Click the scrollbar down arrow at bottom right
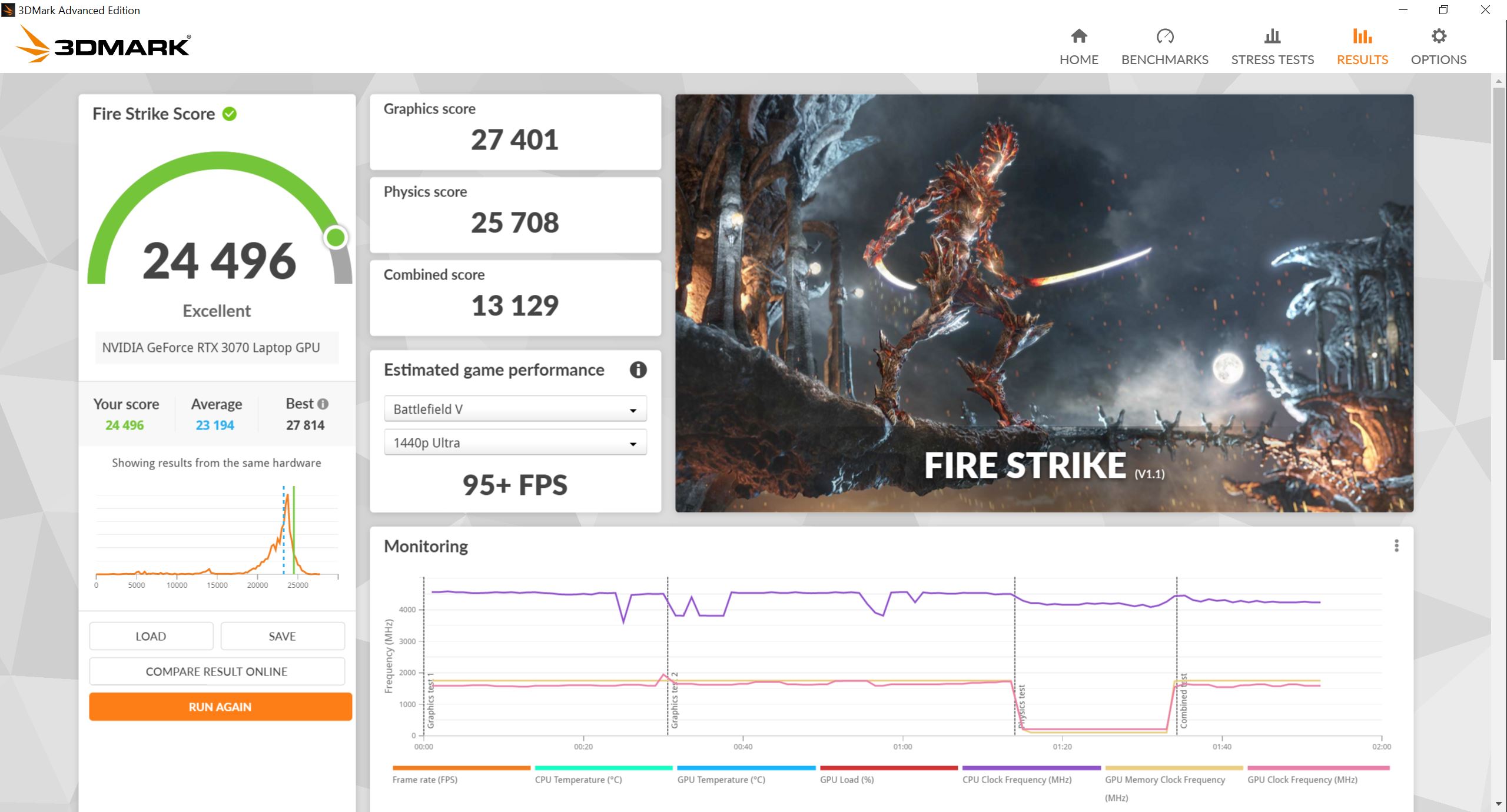 pyautogui.click(x=1499, y=804)
